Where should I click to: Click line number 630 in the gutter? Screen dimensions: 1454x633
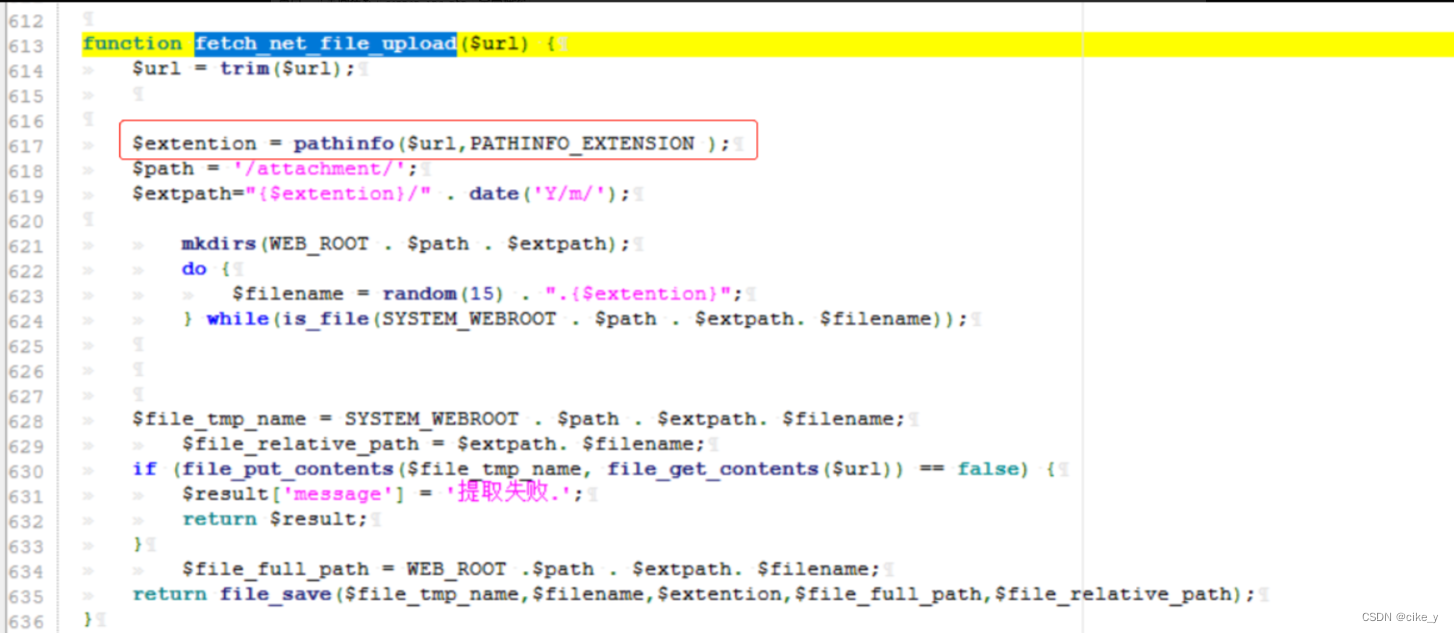26,471
